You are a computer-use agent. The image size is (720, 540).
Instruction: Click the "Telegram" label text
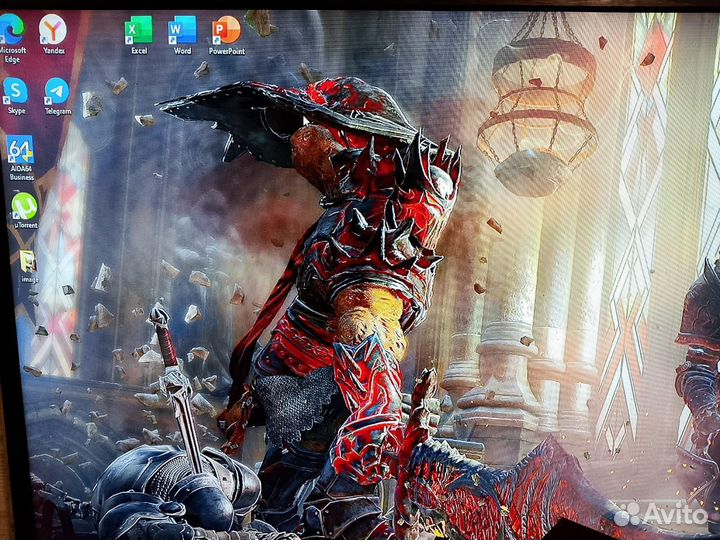pos(58,112)
